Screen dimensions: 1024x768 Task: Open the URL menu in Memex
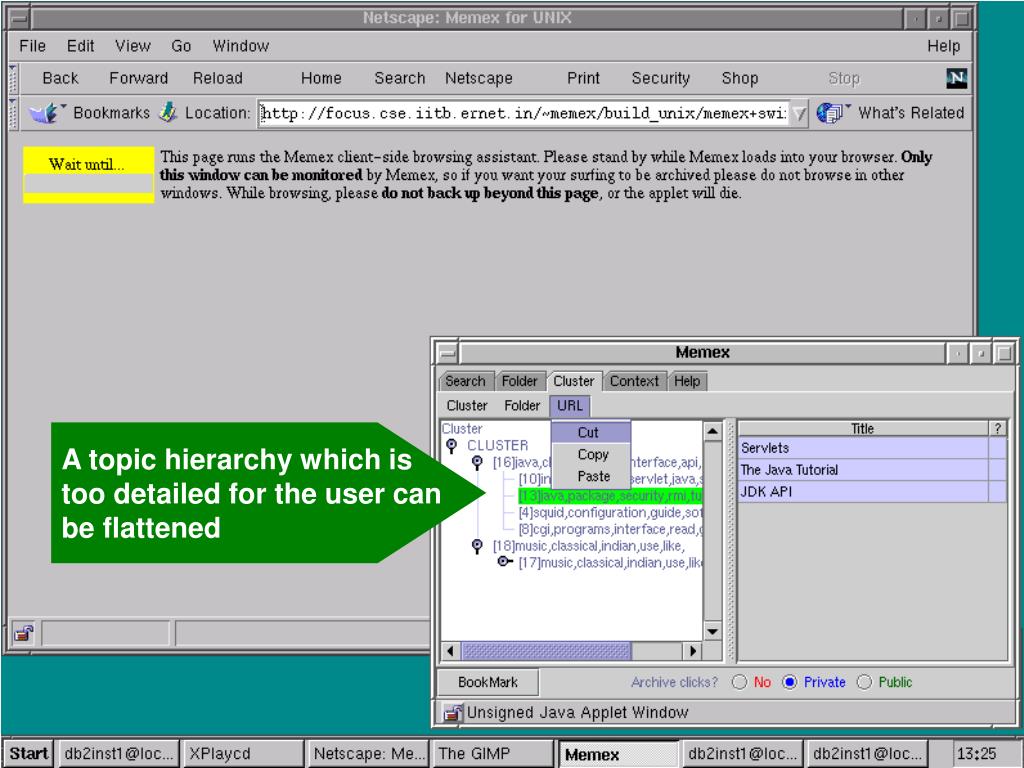(x=569, y=406)
